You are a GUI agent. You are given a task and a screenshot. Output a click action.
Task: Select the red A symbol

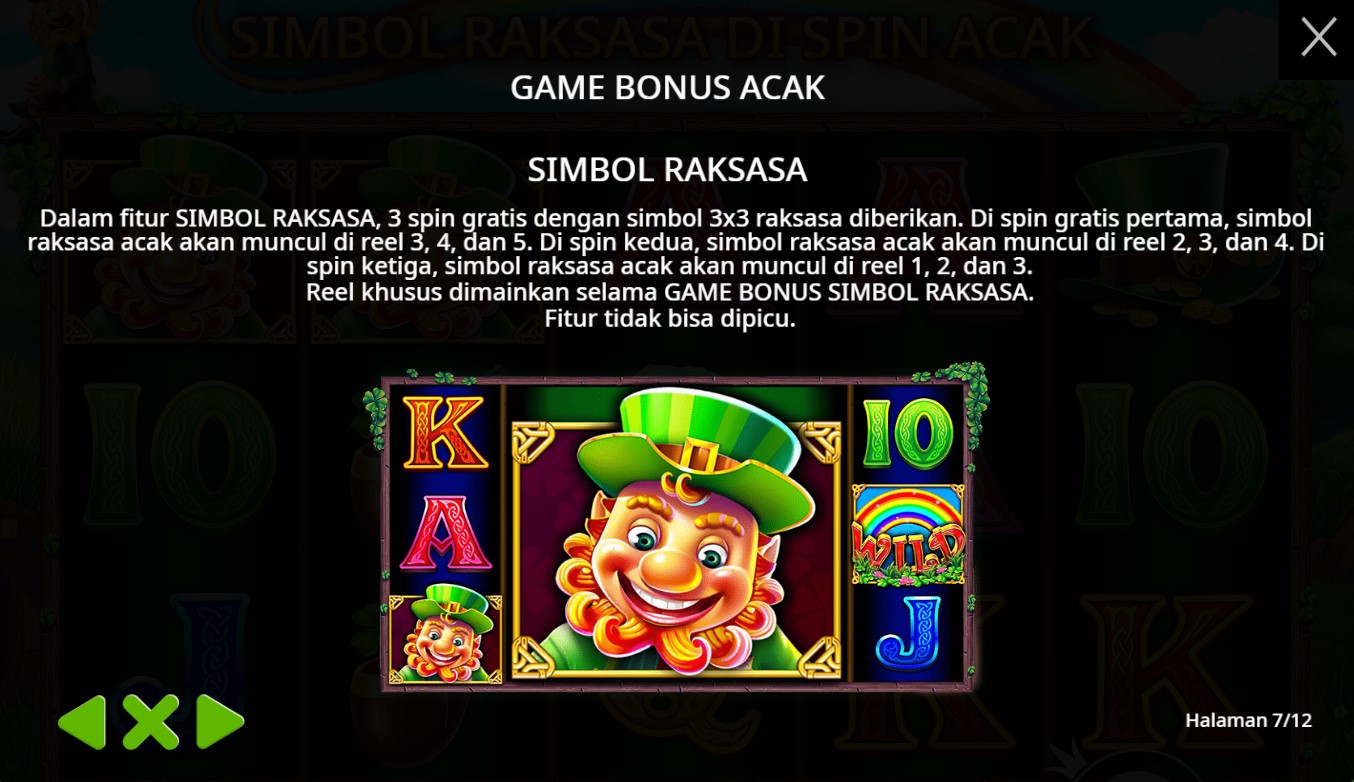[x=446, y=533]
